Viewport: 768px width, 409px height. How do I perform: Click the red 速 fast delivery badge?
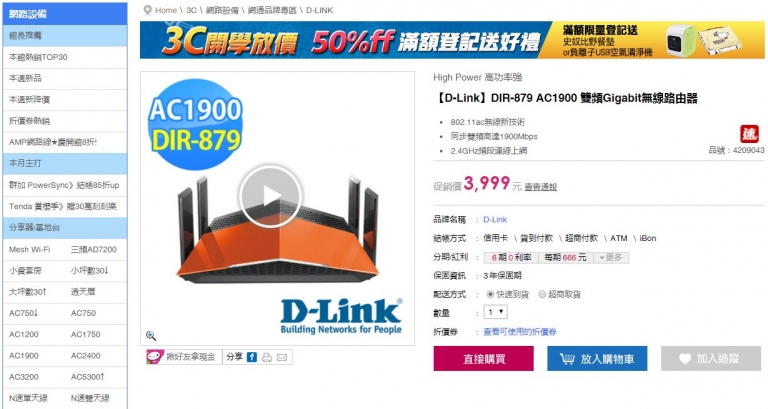(749, 134)
